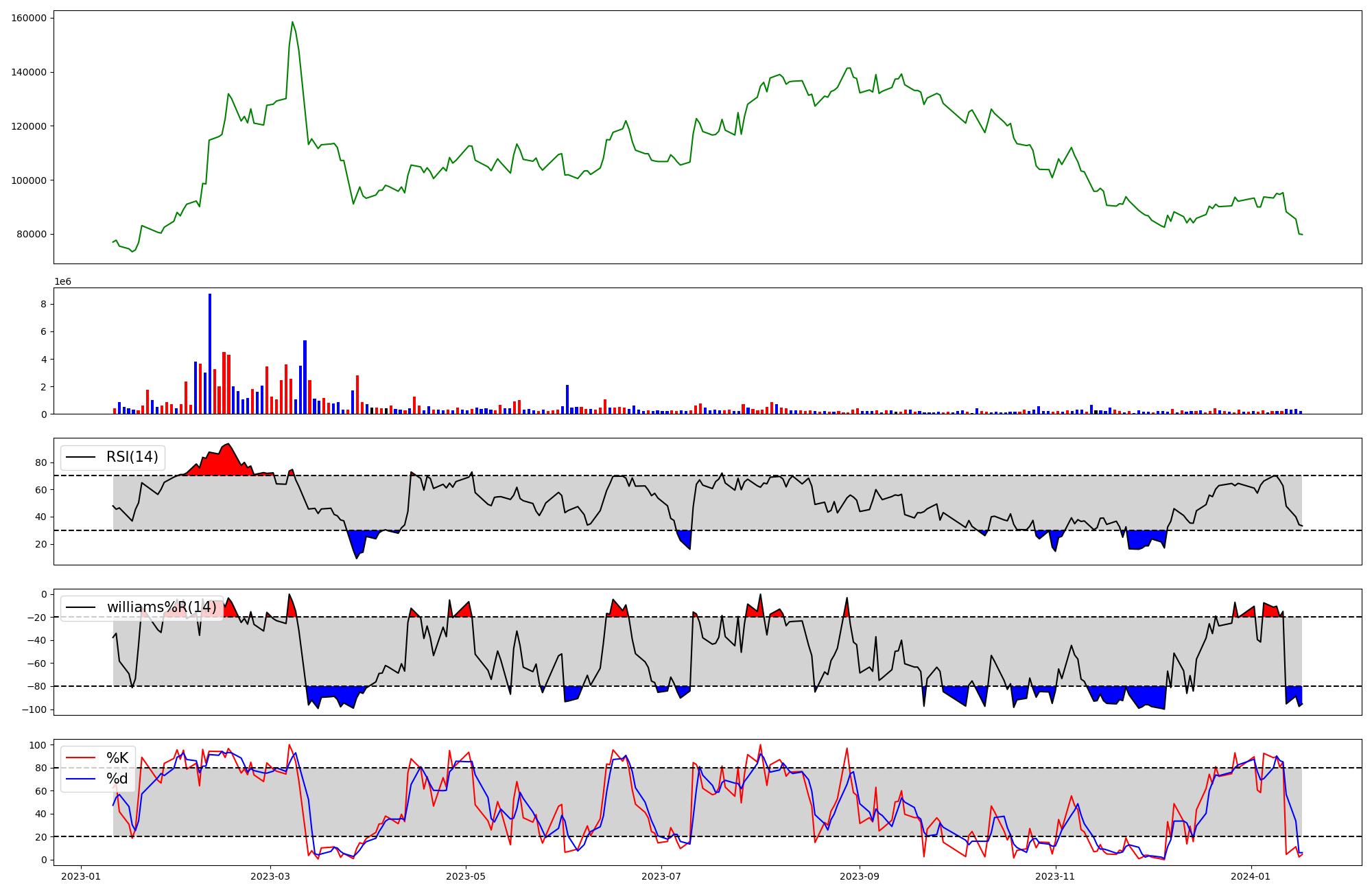
Task: Click the 2023-11 x-axis date label
Action: [1055, 876]
